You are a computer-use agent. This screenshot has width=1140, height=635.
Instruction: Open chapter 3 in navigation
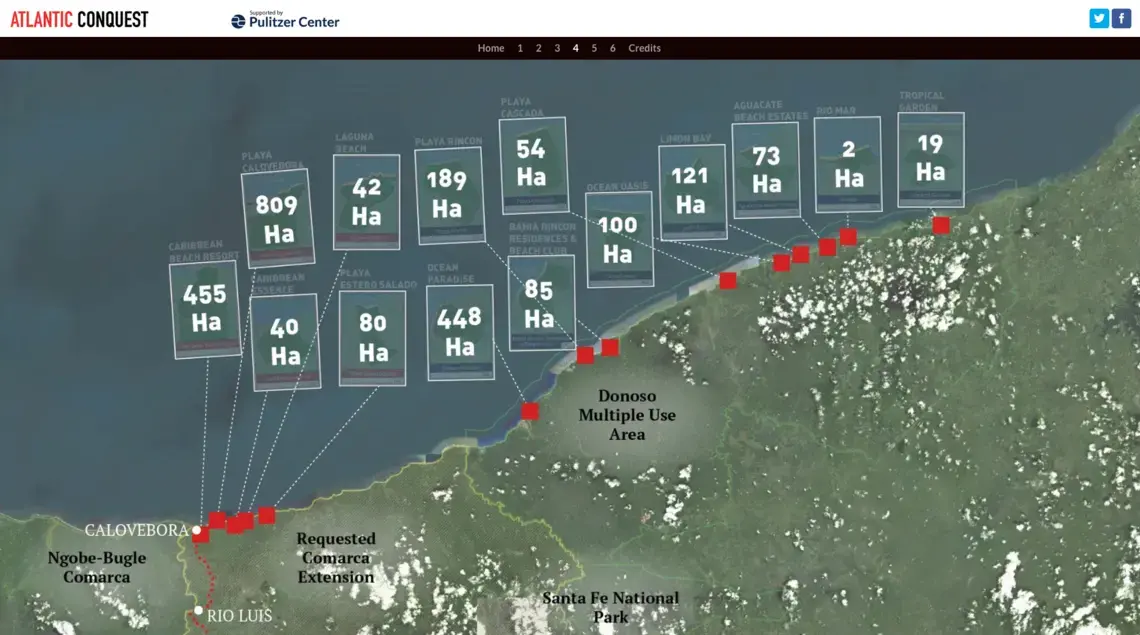(x=557, y=48)
